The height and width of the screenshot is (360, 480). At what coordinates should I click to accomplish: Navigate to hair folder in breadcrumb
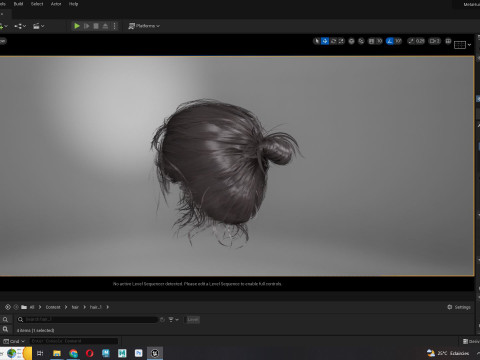[75, 307]
